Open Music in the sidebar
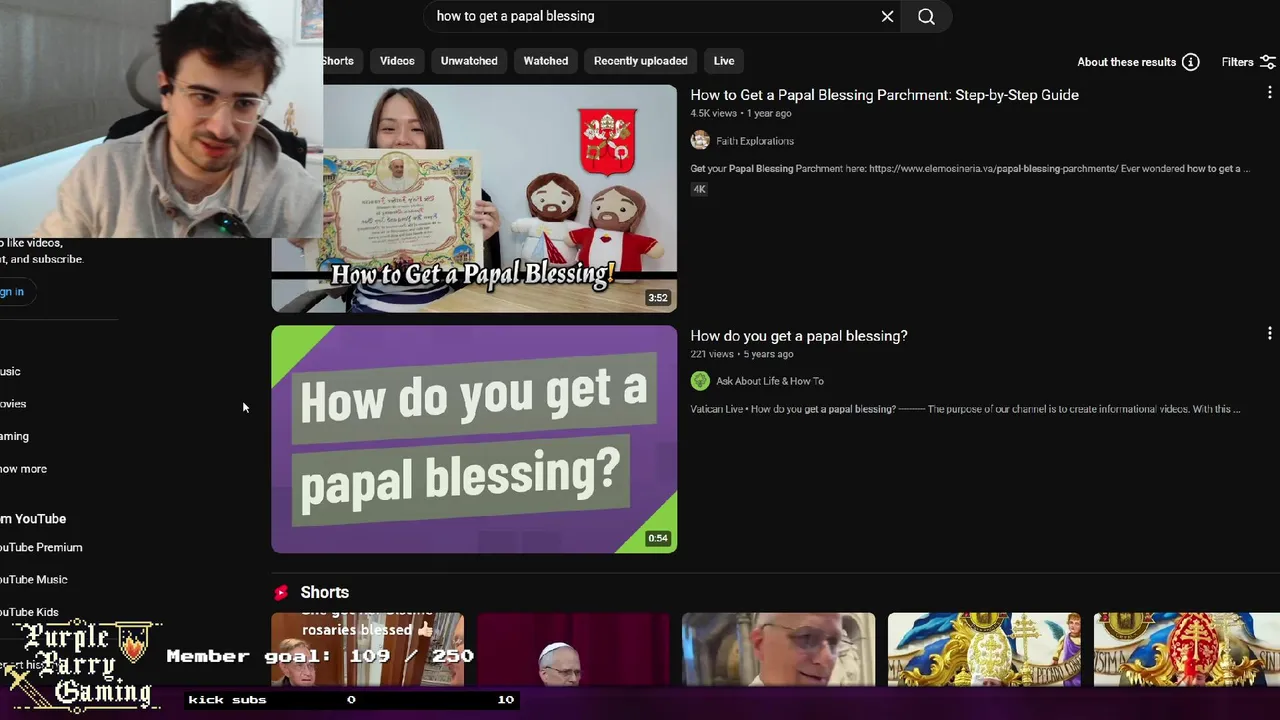This screenshot has width=1280, height=720. click(11, 371)
